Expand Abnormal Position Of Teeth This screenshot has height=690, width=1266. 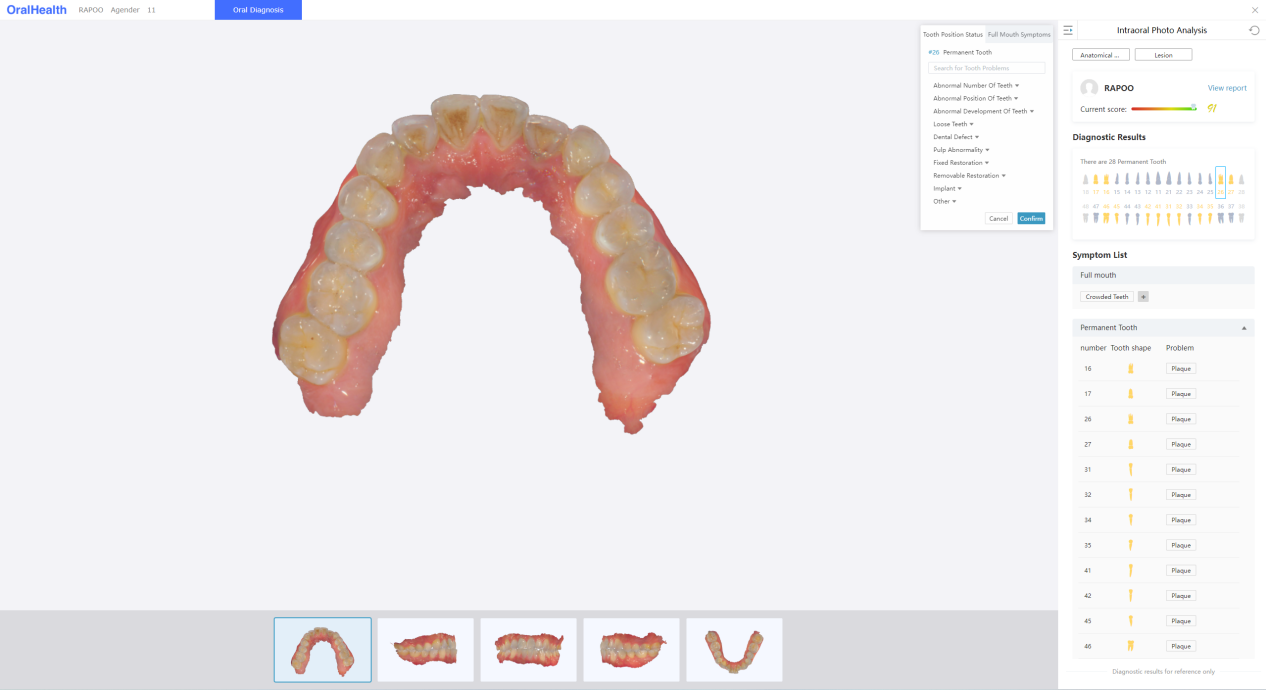[x=976, y=99]
